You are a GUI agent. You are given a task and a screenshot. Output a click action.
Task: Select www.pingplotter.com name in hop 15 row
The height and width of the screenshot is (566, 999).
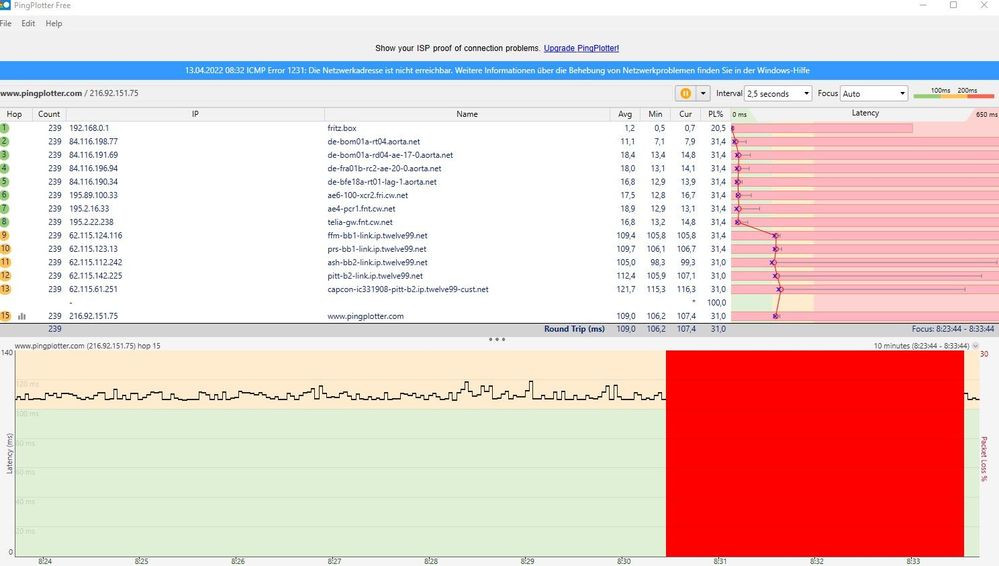tap(365, 316)
